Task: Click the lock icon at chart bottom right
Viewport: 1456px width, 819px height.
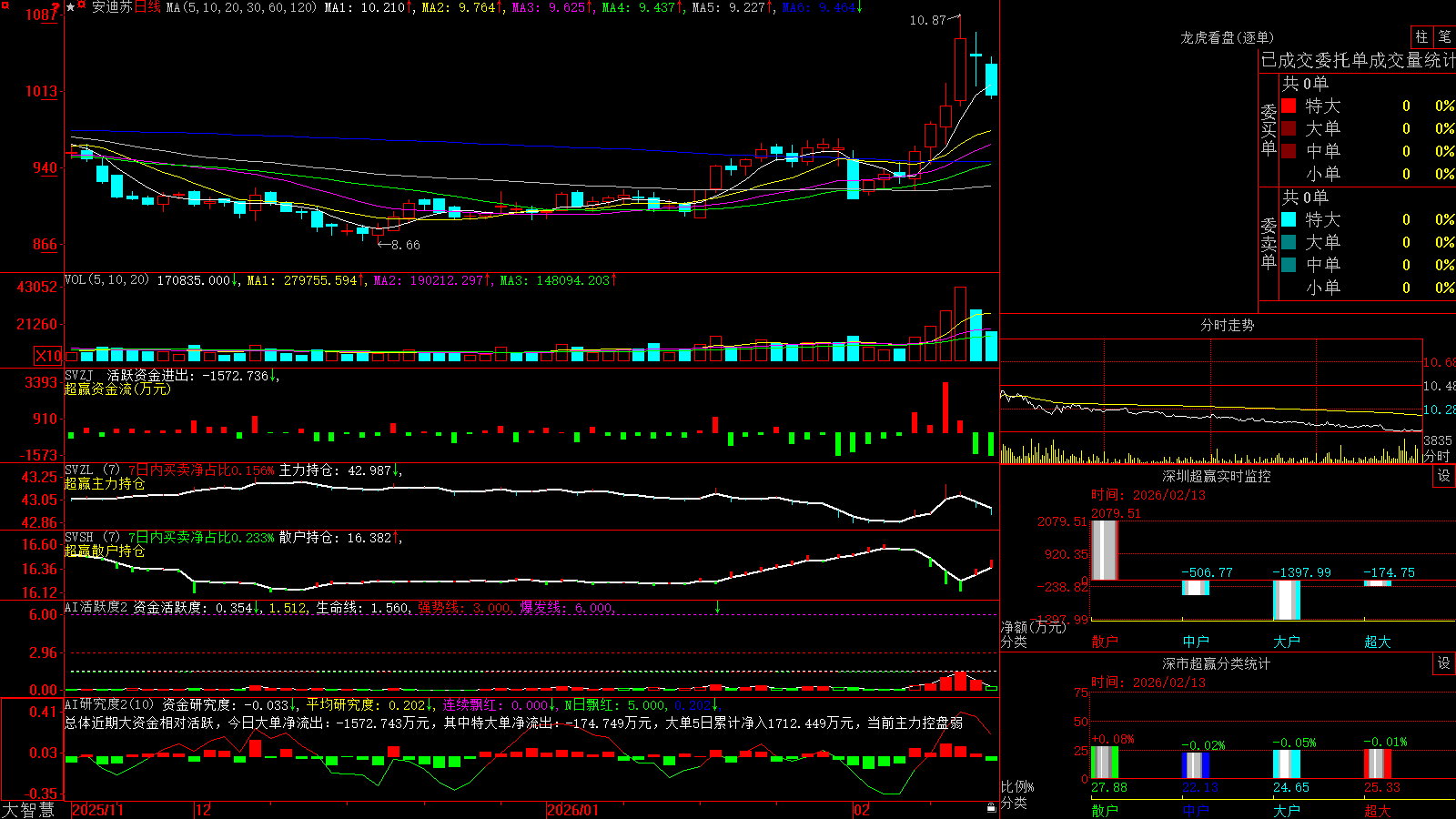Action: (991, 808)
